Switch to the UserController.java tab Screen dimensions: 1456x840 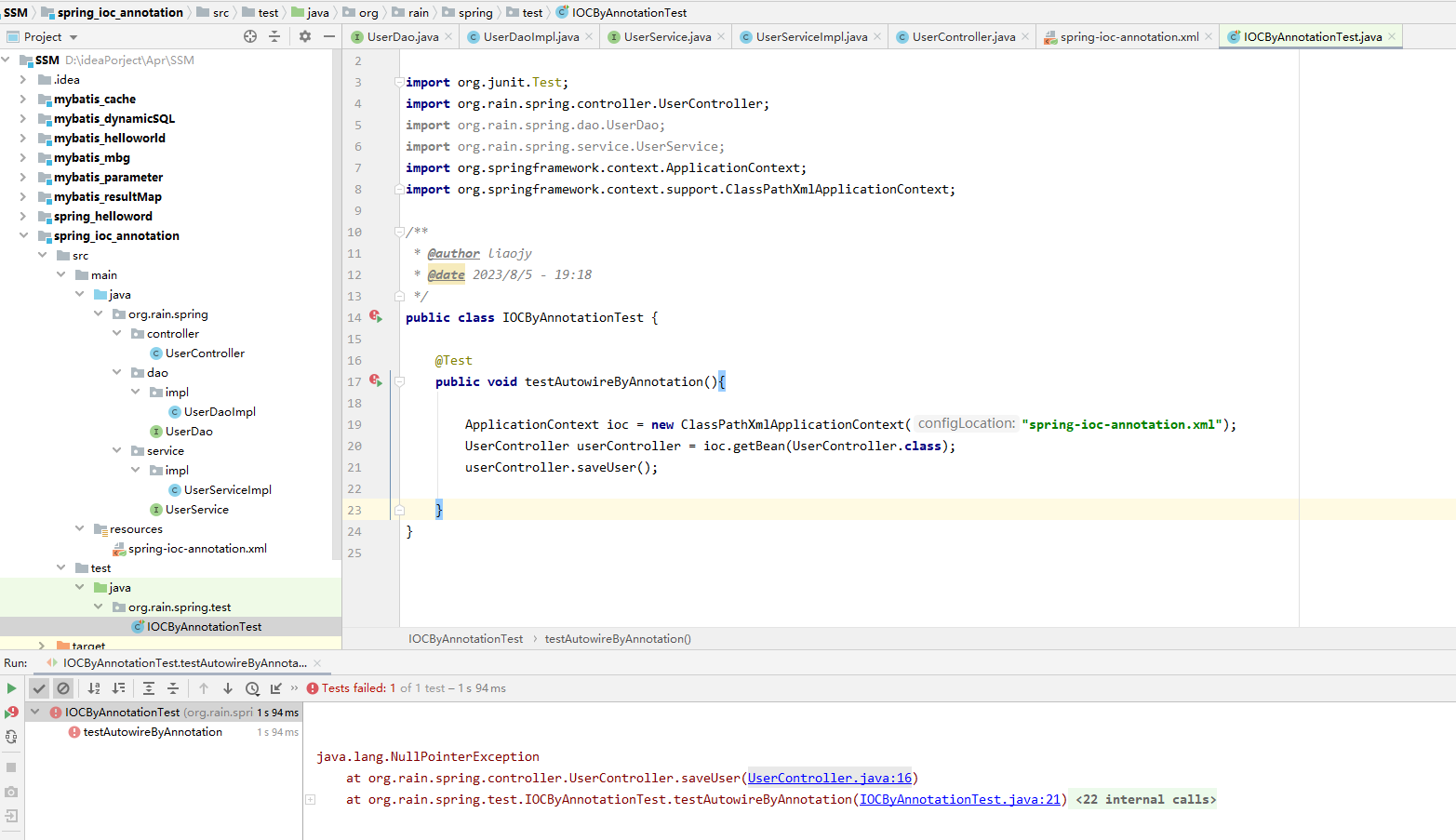click(963, 37)
